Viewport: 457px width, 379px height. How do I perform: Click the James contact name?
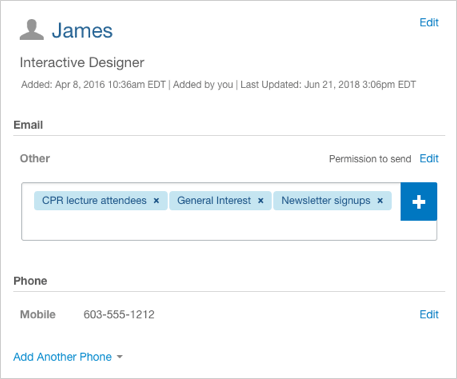(82, 31)
